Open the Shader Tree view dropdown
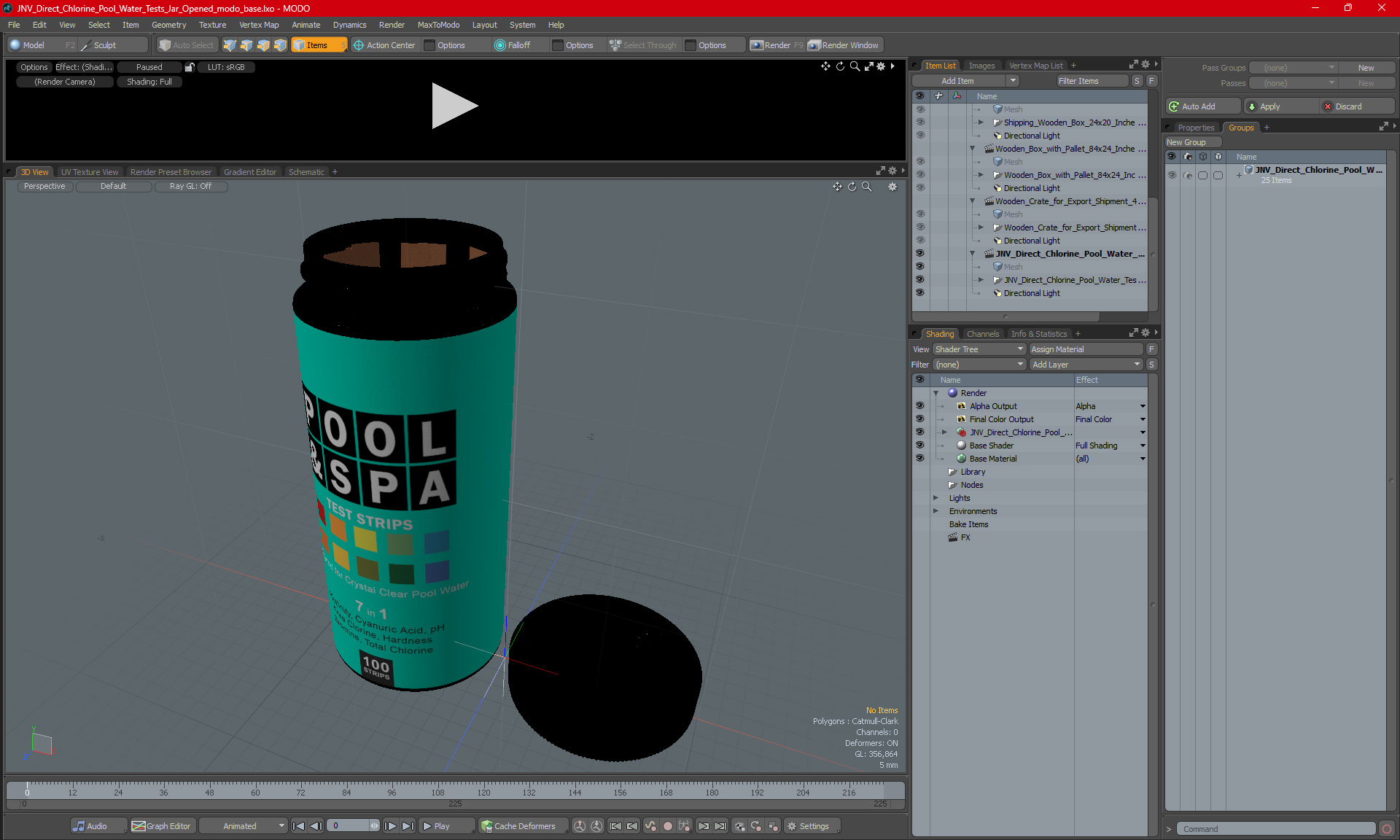The width and height of the screenshot is (1400, 840). 979,349
